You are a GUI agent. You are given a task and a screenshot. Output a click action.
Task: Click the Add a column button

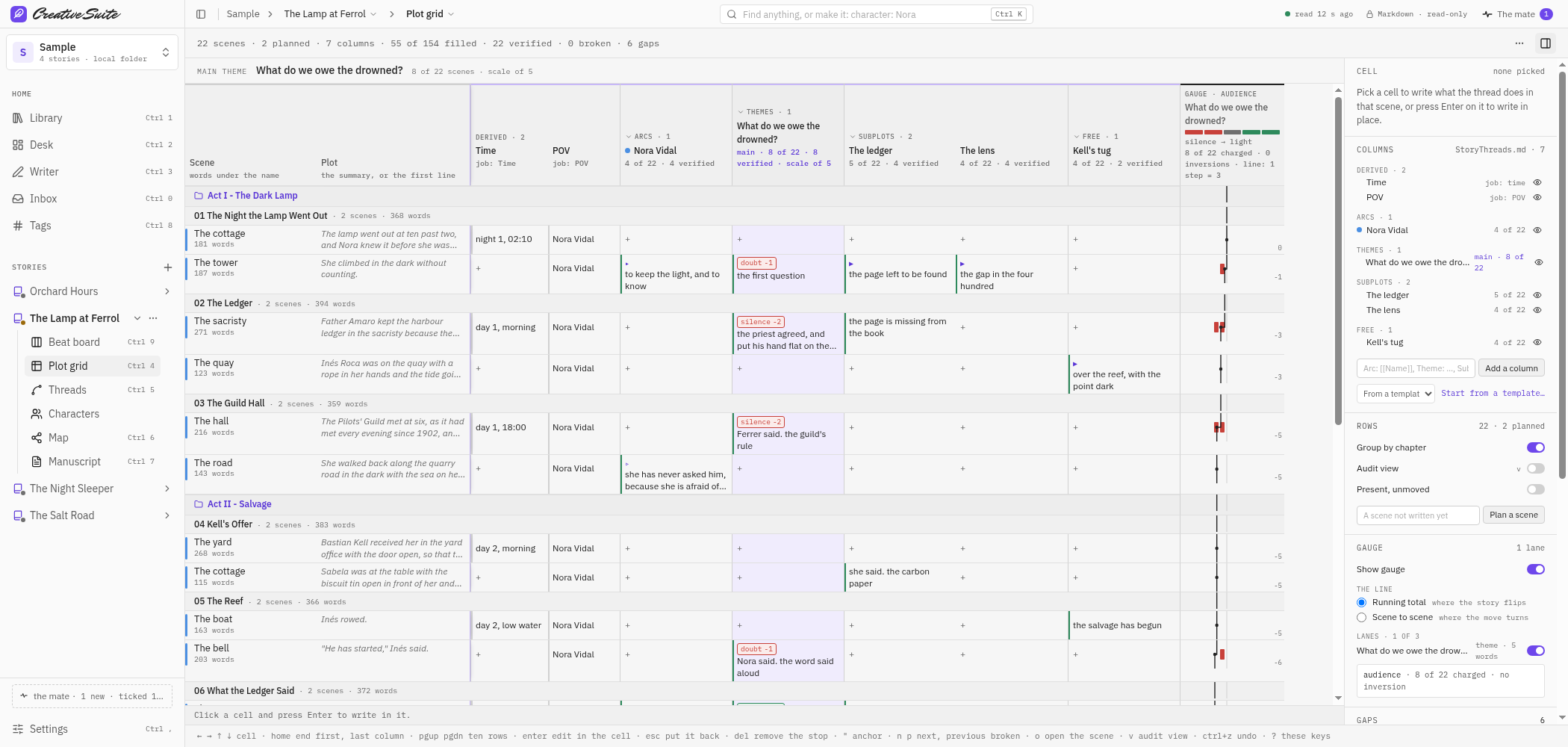tap(1511, 368)
